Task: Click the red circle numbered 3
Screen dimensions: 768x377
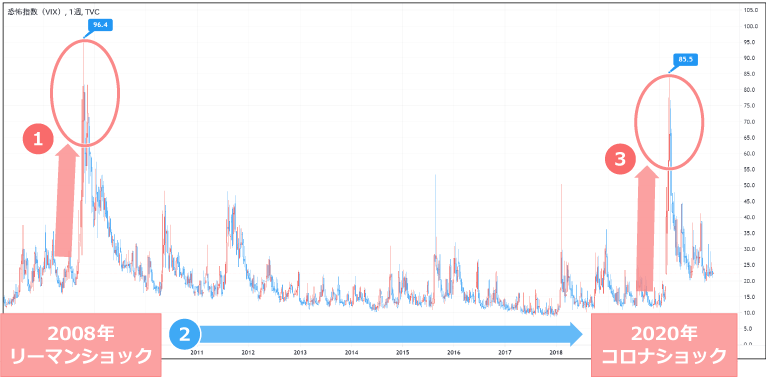Action: coord(620,161)
